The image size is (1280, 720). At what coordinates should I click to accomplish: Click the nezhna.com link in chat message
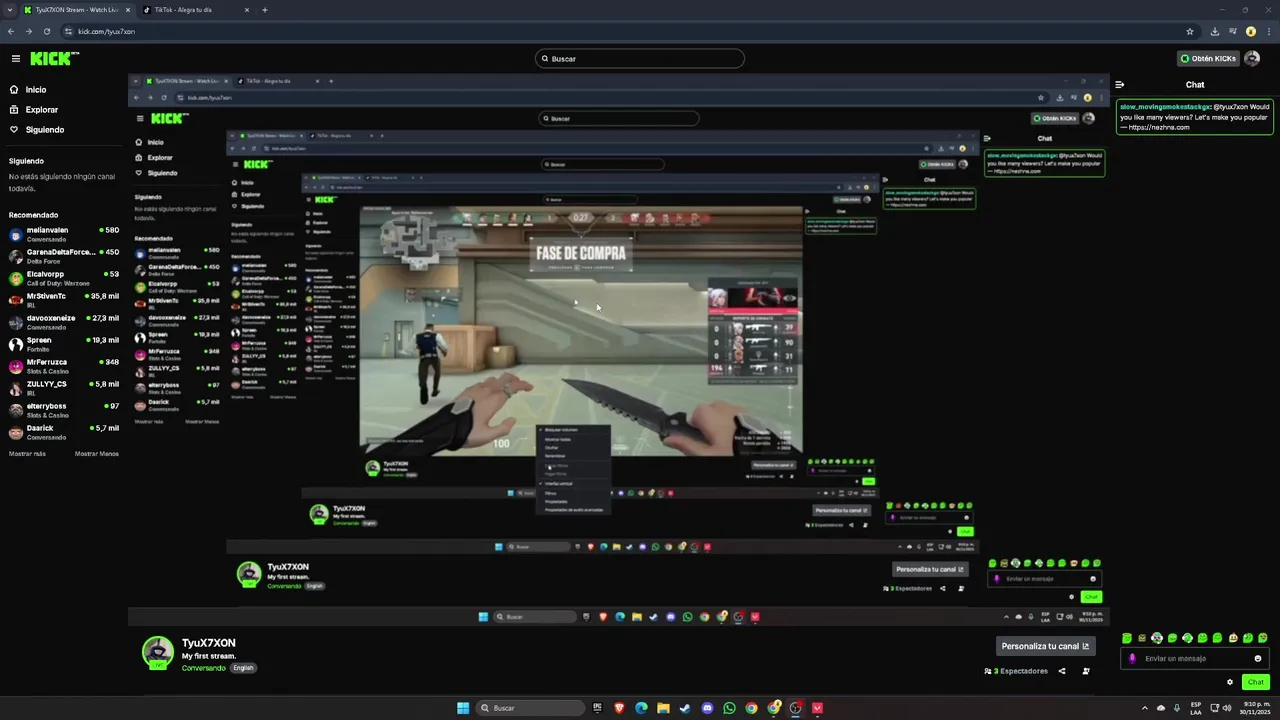1159,128
